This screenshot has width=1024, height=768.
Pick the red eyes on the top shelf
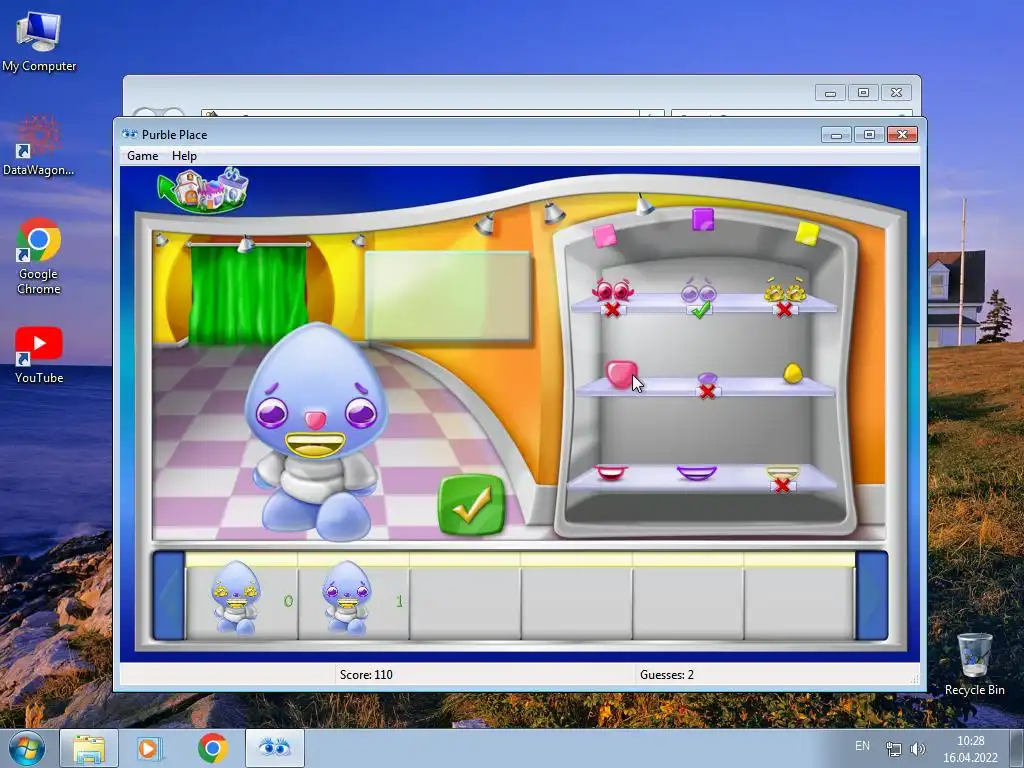coord(612,289)
